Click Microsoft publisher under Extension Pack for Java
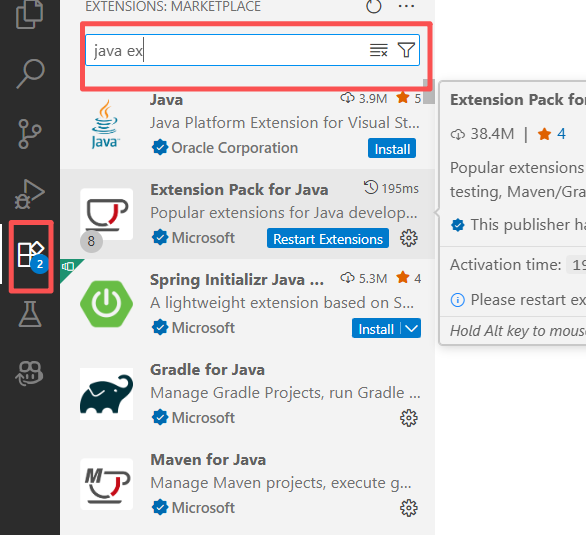Image resolution: width=586 pixels, height=535 pixels. click(x=203, y=238)
